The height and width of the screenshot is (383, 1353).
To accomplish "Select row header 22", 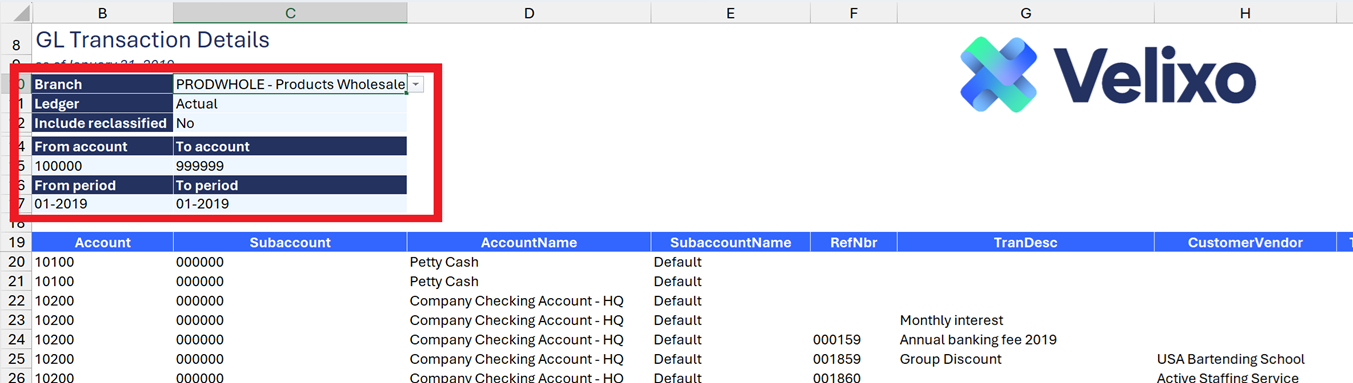I will (15, 301).
